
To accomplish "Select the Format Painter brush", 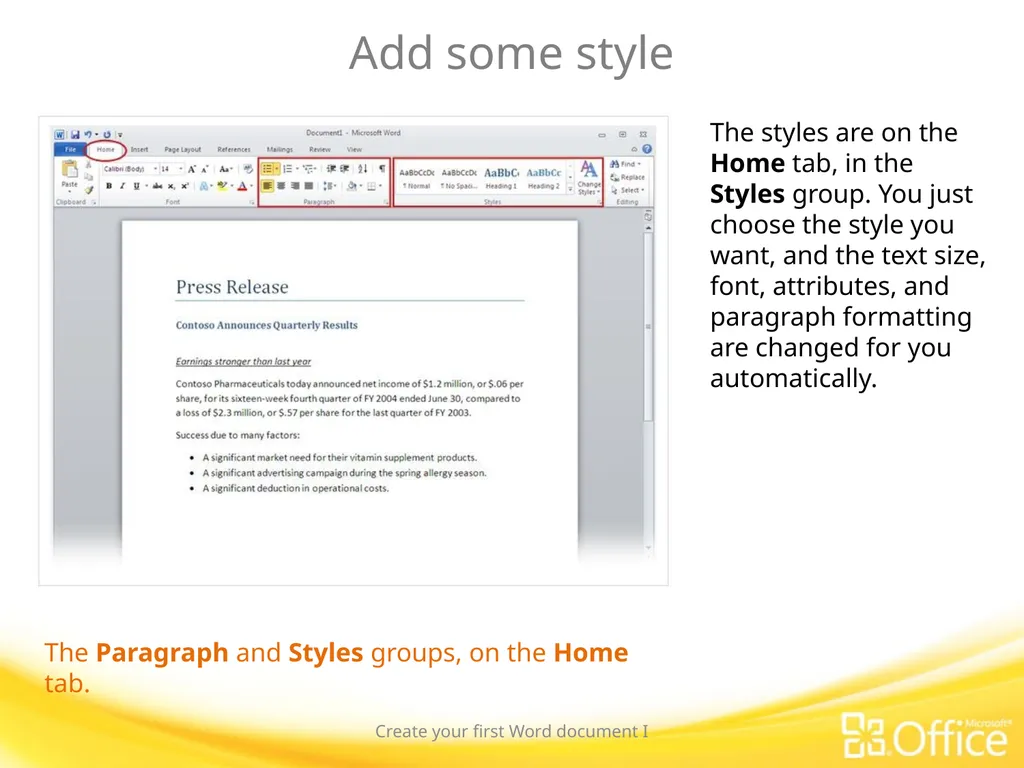I will [x=89, y=189].
